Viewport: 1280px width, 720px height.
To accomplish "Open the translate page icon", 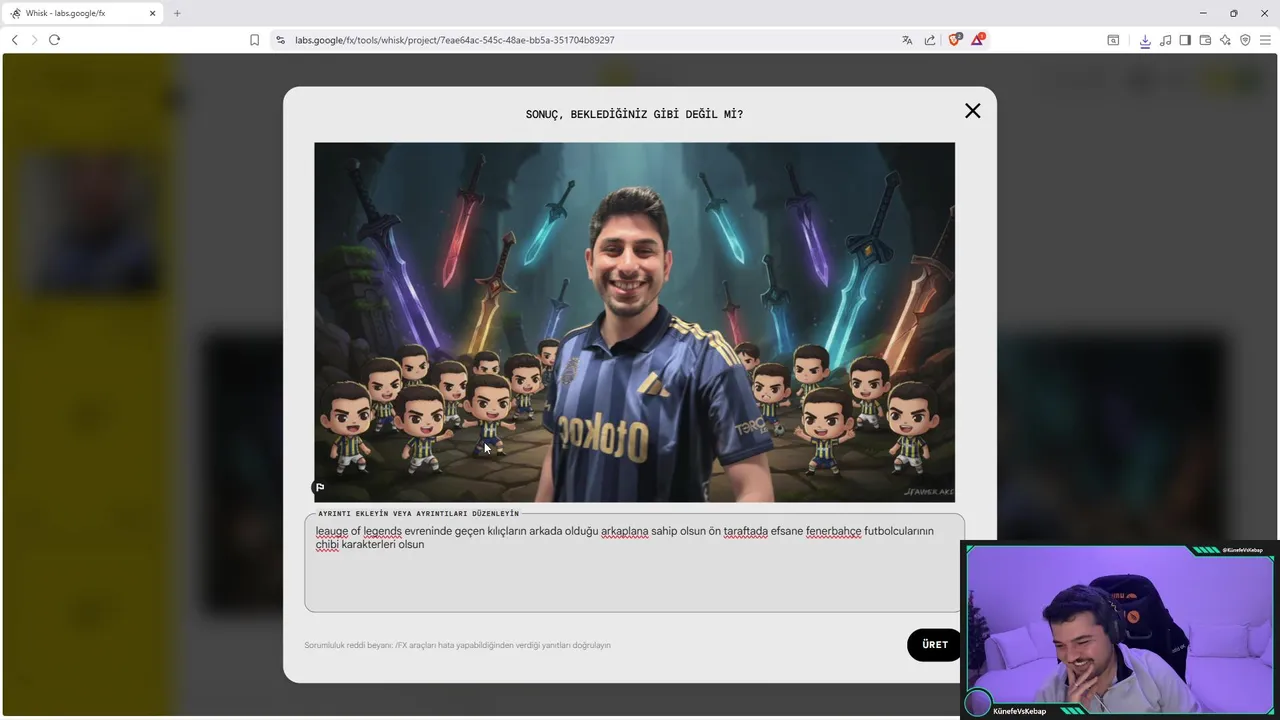I will tap(907, 40).
